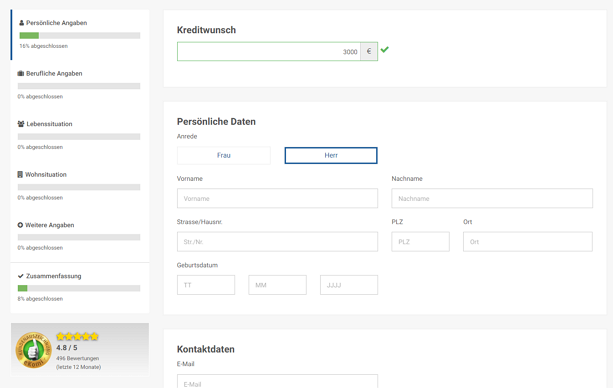This screenshot has width=613, height=388.
Task: Click the 'Geburtsdatum' label
Action: click(x=197, y=265)
